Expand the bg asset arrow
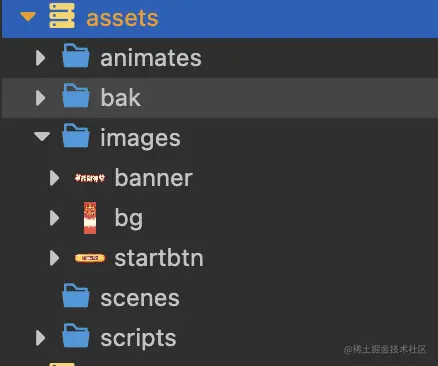This screenshot has height=366, width=438. (54, 218)
